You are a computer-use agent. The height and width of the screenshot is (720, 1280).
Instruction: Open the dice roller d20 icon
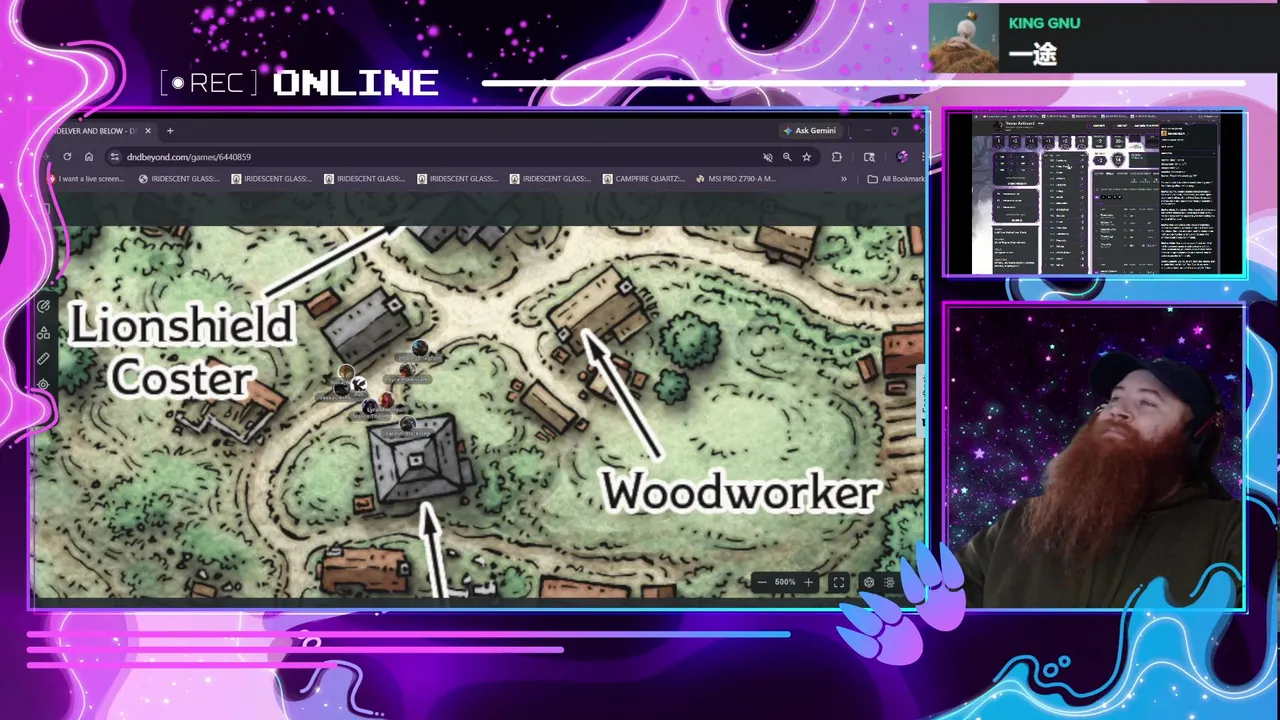[x=869, y=582]
